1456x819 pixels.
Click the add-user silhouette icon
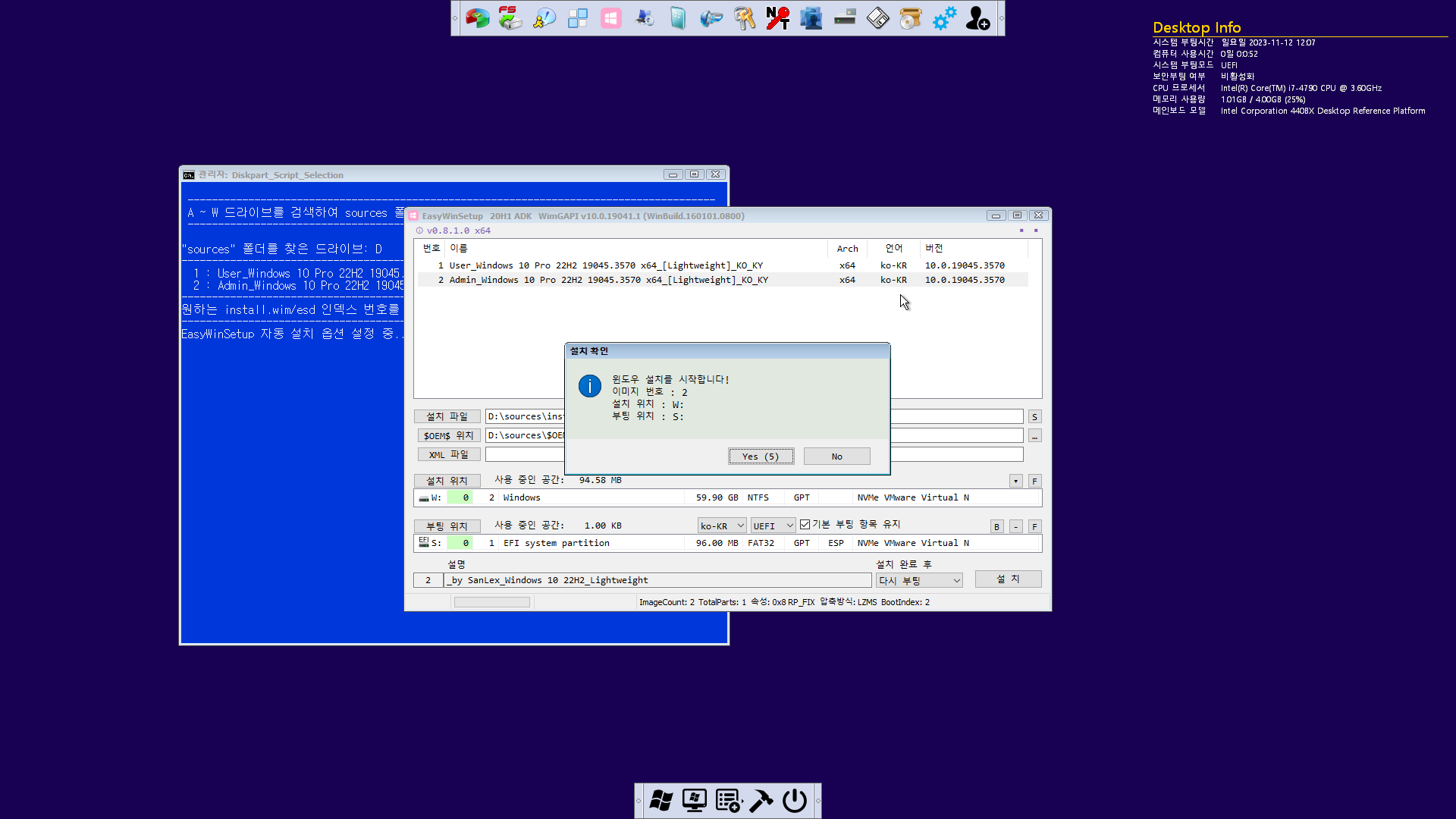(977, 18)
